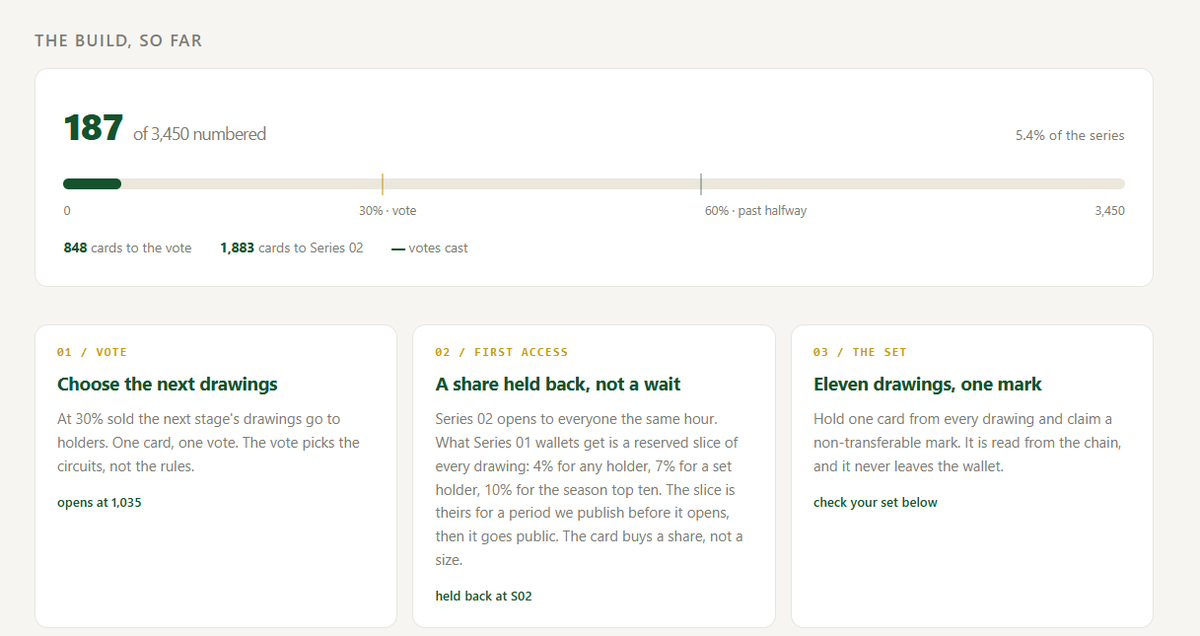This screenshot has height=636, width=1200.
Task: Click the paragraph starting 'Hold one card'
Action: click(x=967, y=443)
